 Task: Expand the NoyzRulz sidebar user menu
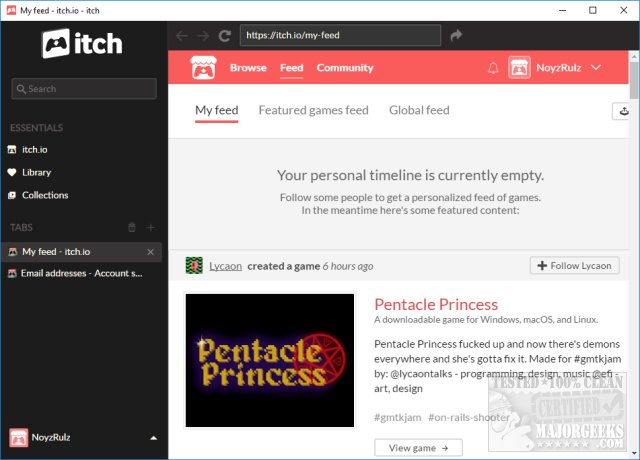pyautogui.click(x=153, y=438)
